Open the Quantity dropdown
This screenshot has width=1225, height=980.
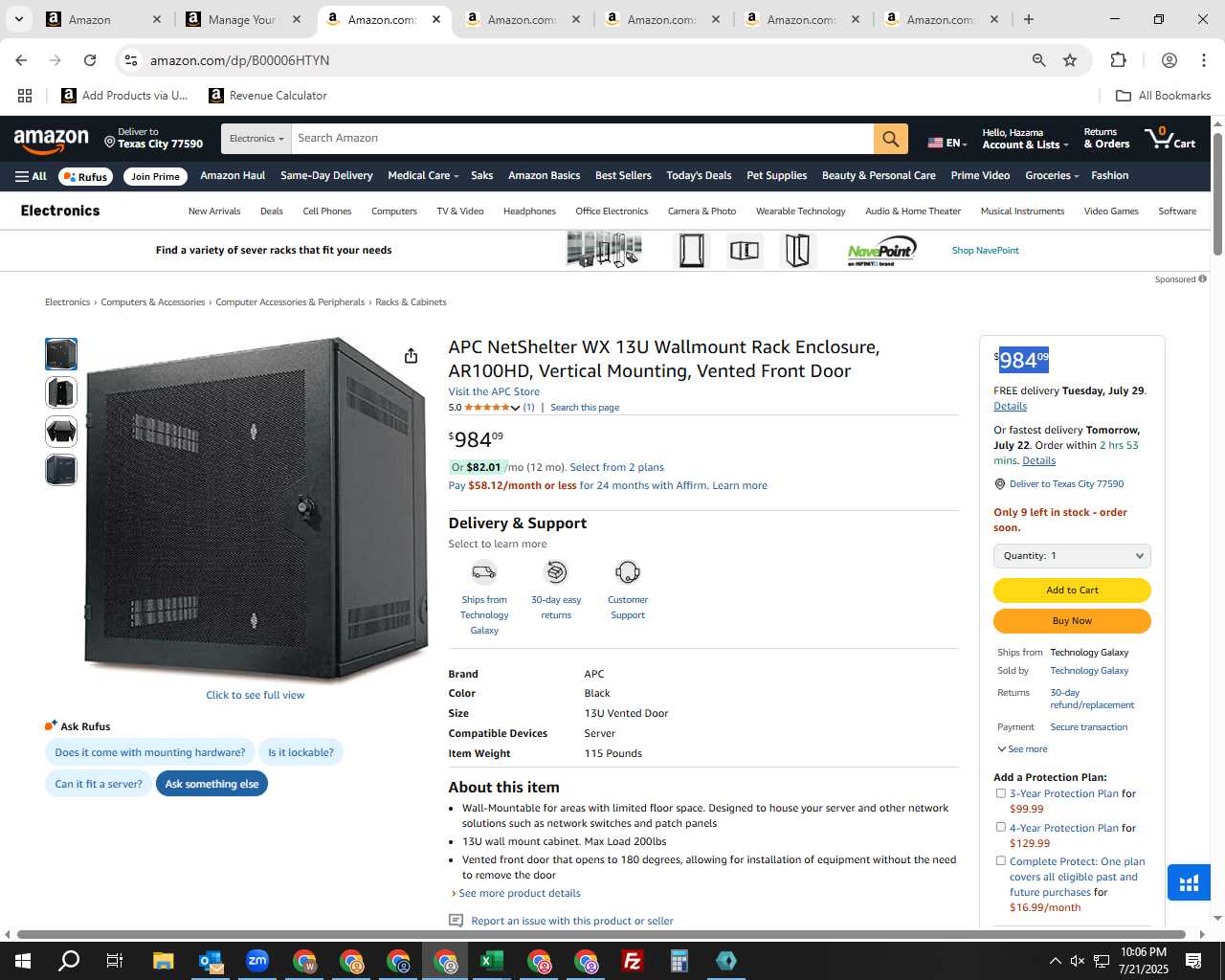(1072, 556)
